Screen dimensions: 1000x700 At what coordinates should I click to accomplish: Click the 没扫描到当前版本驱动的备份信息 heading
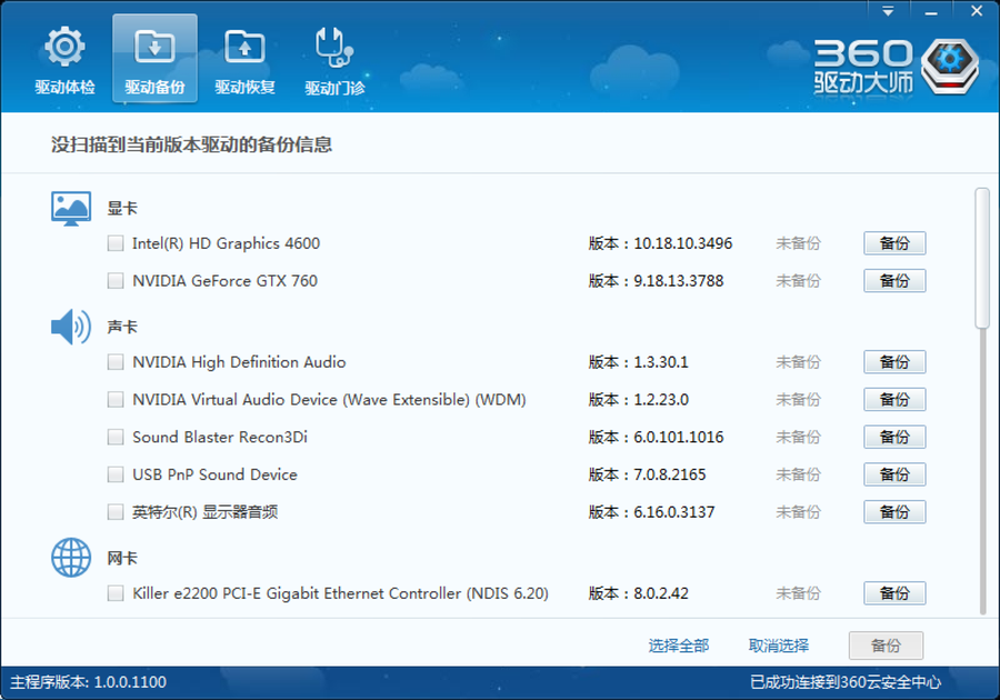click(x=191, y=145)
